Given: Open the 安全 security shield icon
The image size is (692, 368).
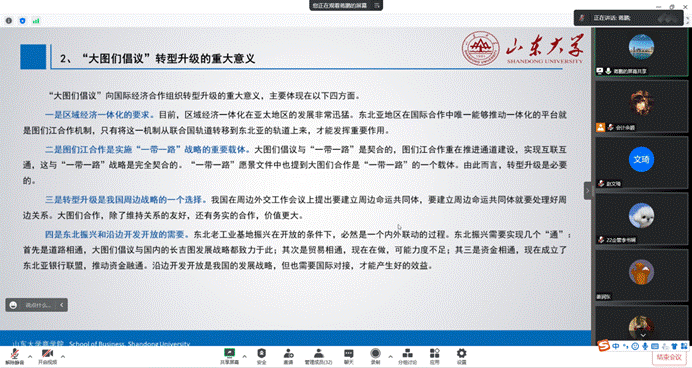Looking at the screenshot, I should (x=262, y=357).
